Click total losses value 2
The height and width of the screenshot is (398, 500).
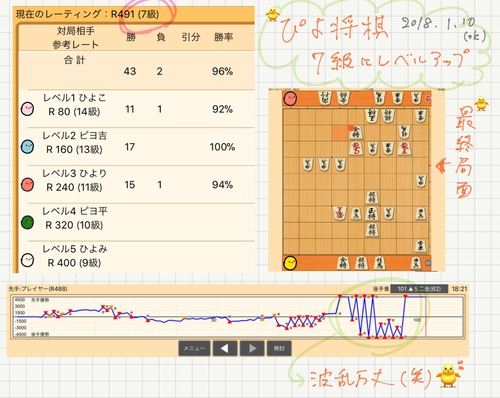160,71
